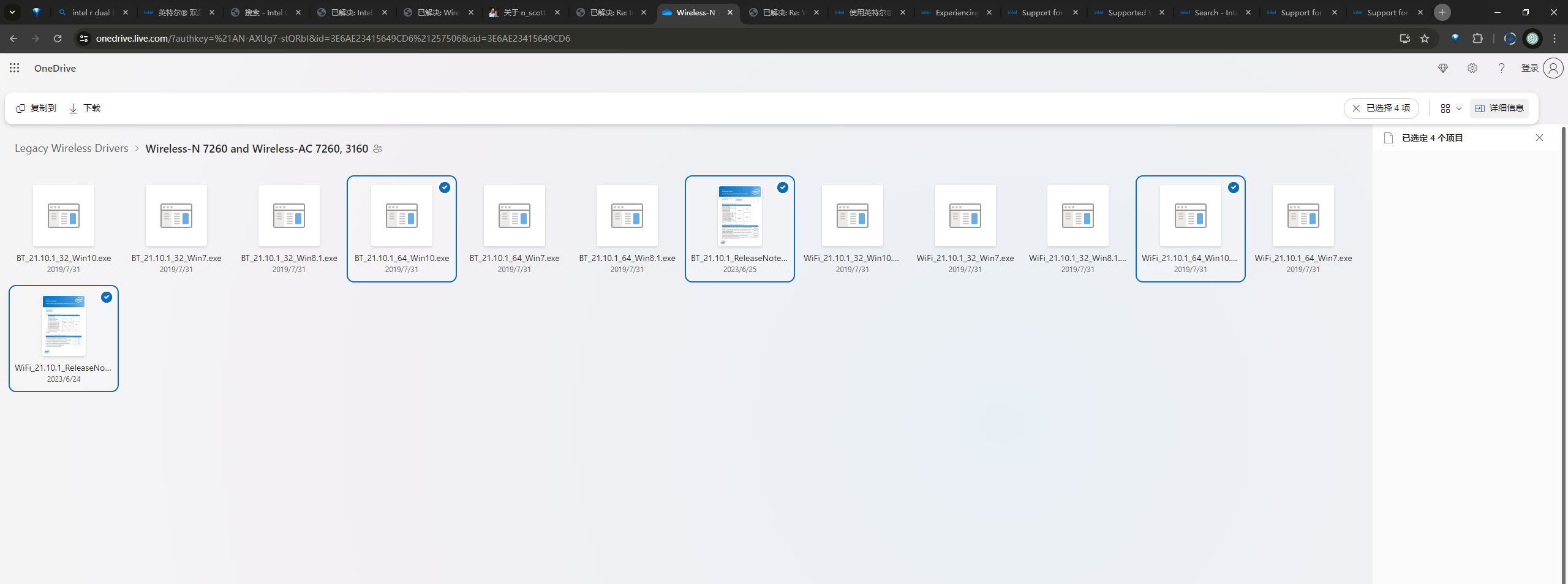Click the onedrive.live.com address bar

pyautogui.click(x=735, y=39)
